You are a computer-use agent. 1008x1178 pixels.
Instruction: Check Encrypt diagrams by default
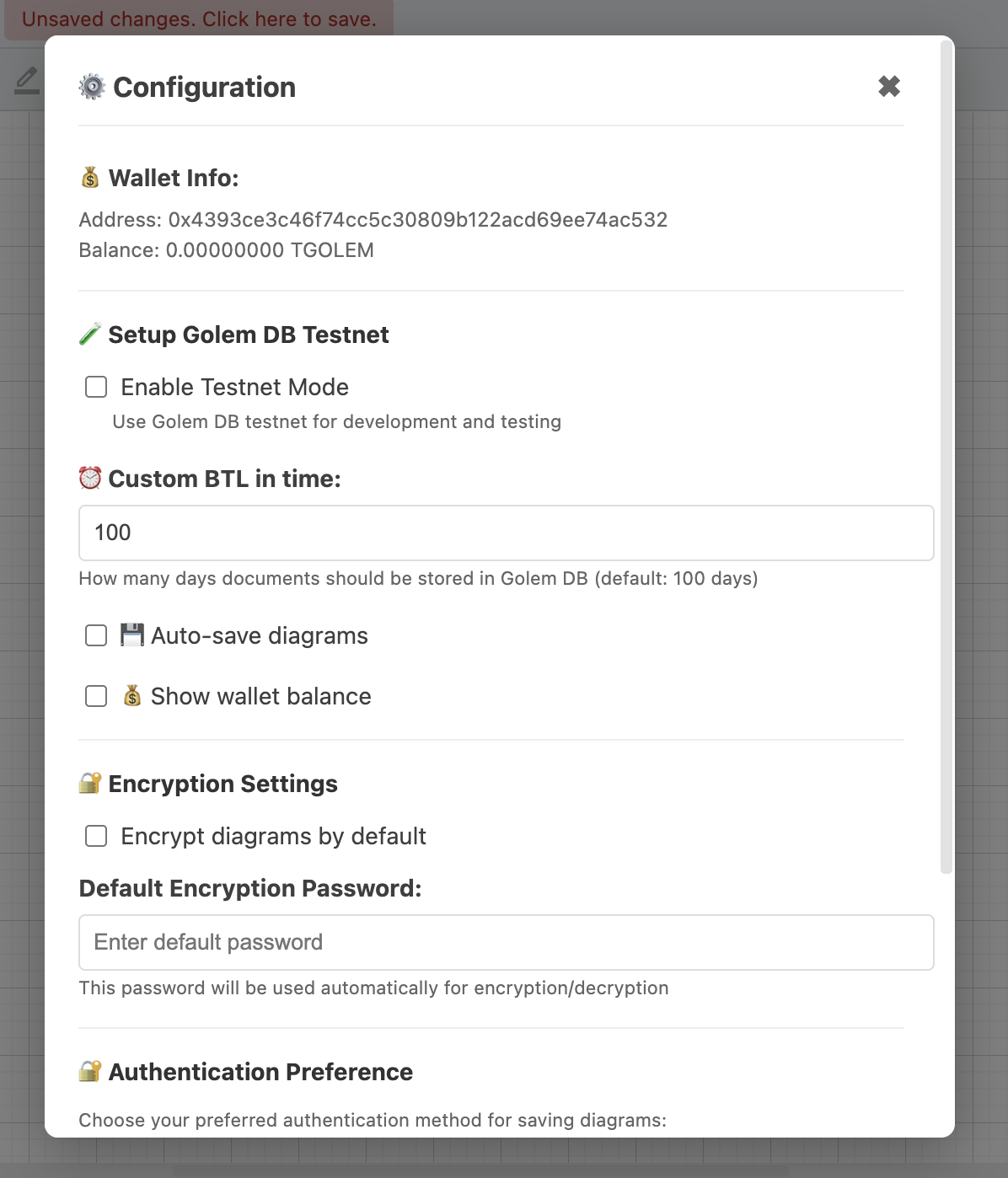tap(95, 836)
